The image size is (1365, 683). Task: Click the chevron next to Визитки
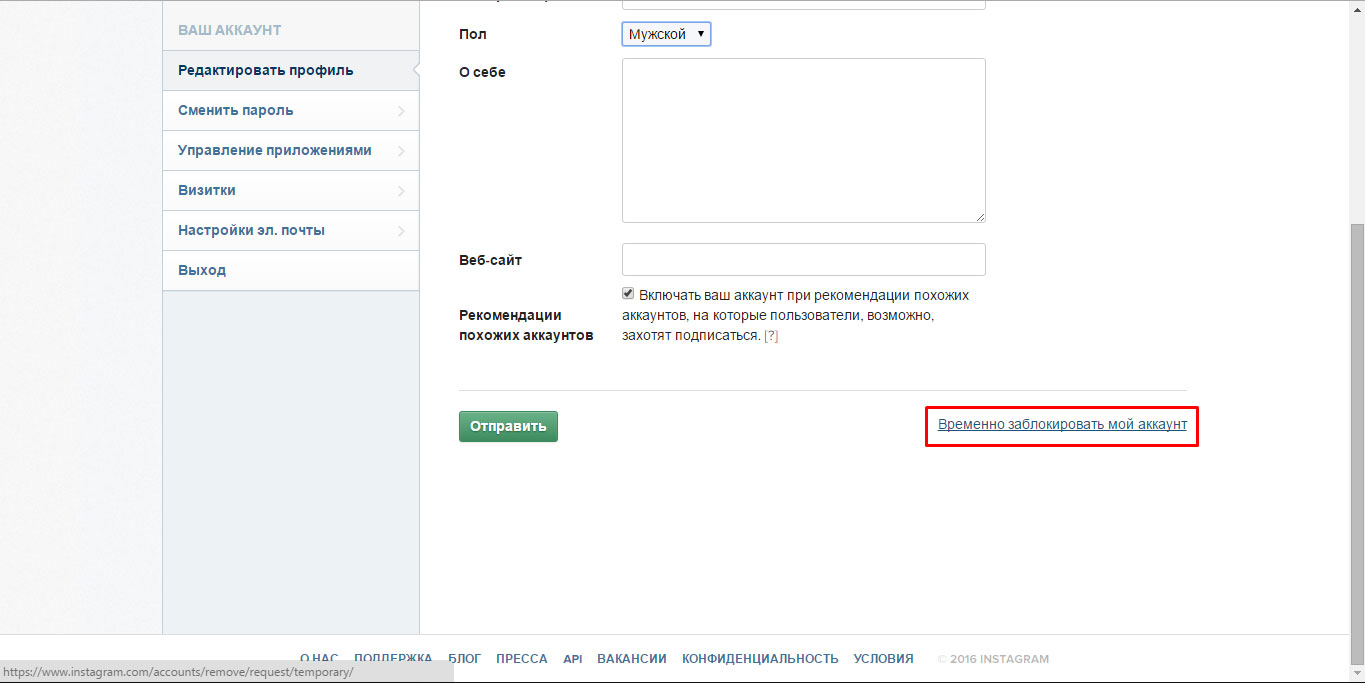click(x=401, y=191)
